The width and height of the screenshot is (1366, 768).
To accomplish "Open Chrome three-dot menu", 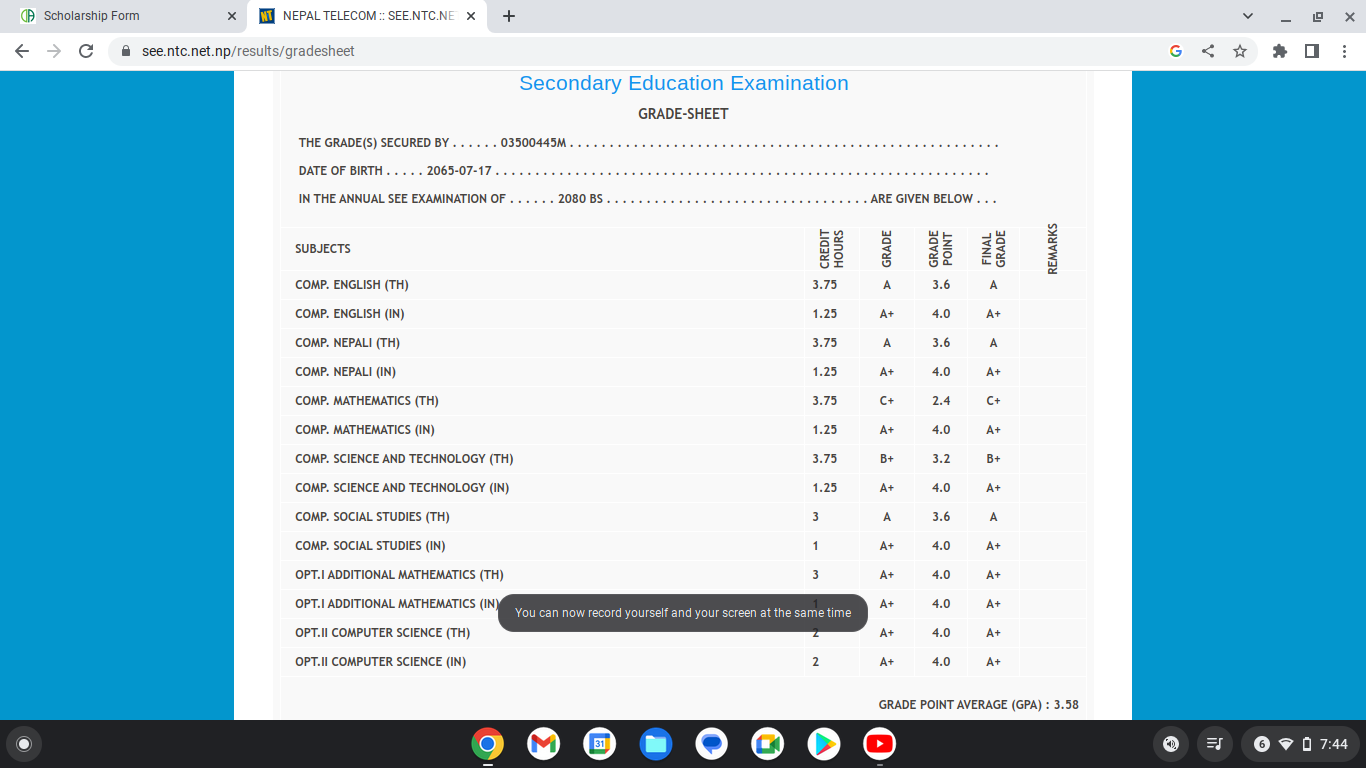I will [1345, 51].
